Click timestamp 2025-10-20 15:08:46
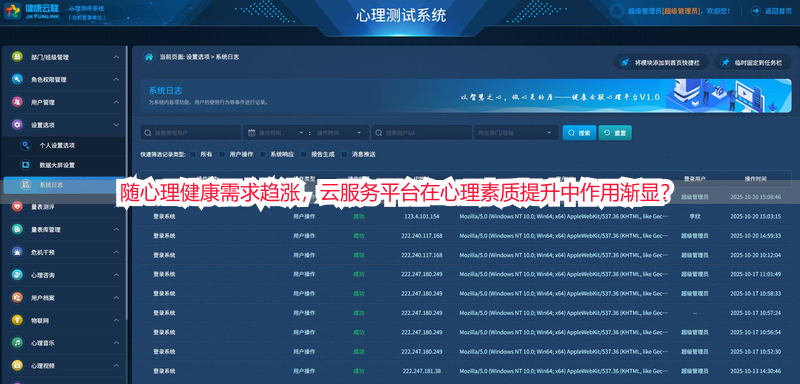Viewport: 800px width, 384px height. point(755,197)
